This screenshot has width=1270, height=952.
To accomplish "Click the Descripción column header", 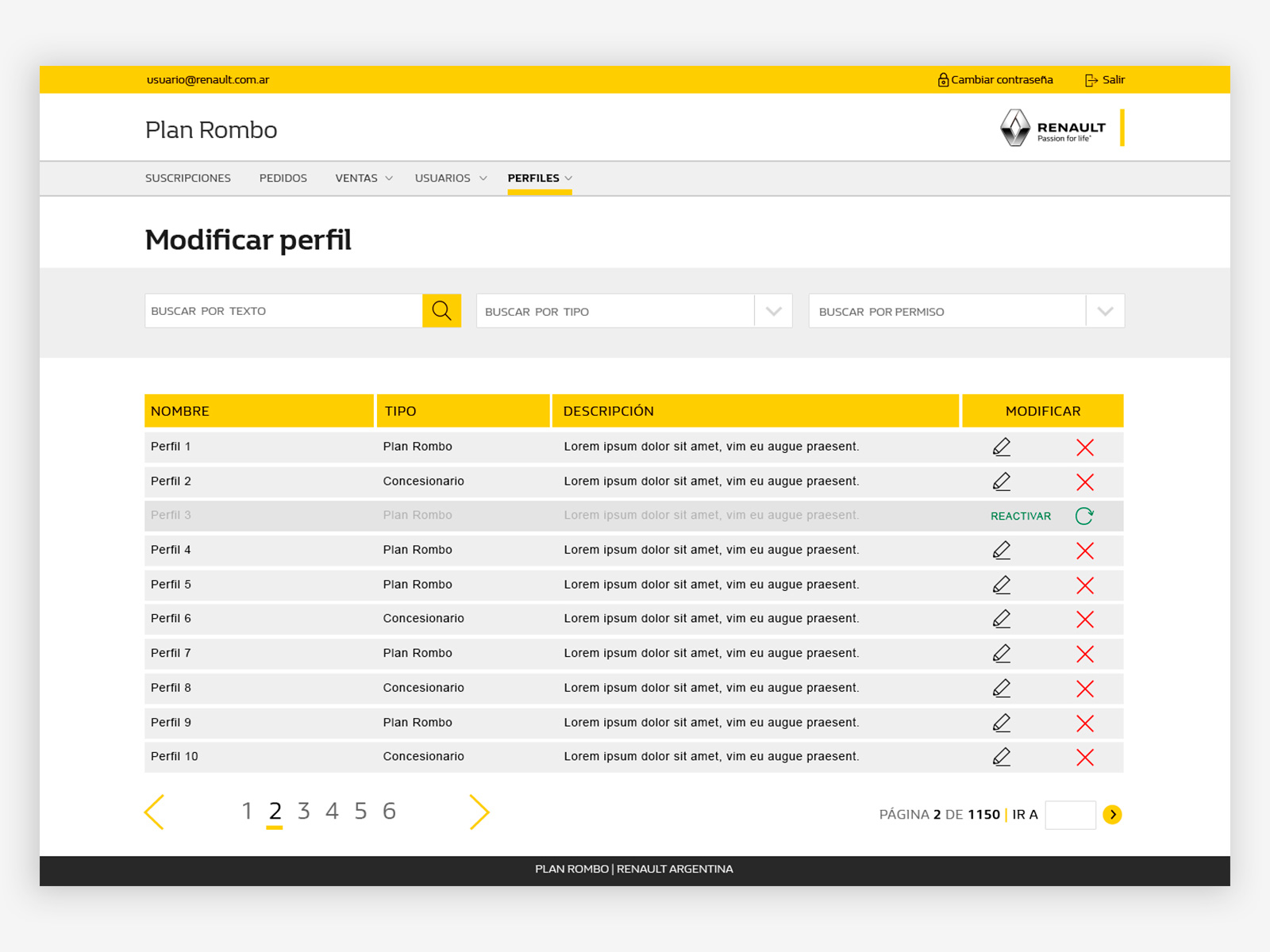I will pos(756,411).
